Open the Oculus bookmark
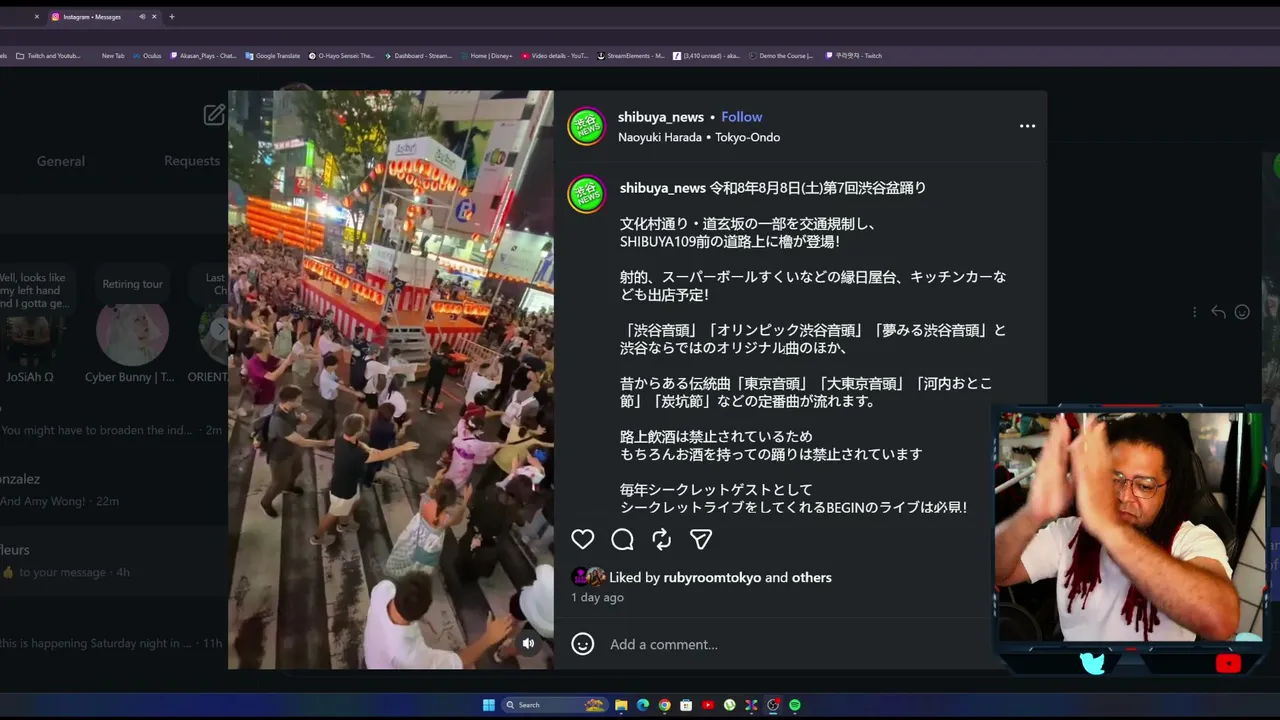This screenshot has height=720, width=1280. click(x=147, y=56)
